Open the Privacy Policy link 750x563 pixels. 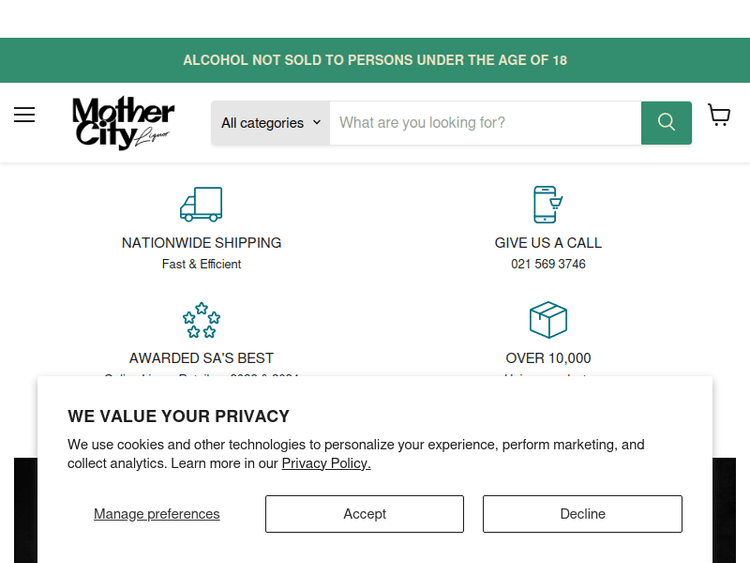click(x=326, y=463)
